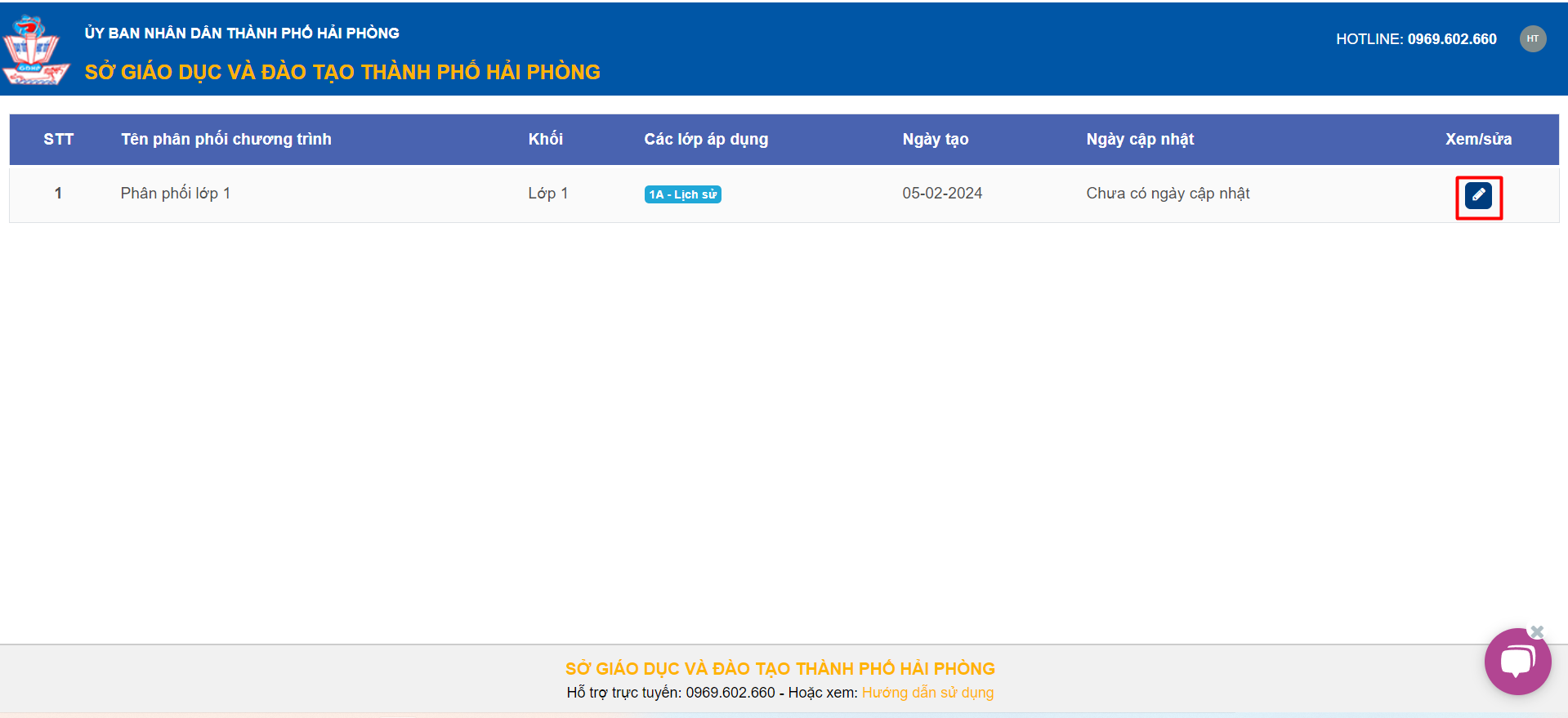The height and width of the screenshot is (718, 1568).
Task: Click the HOTLINE phone number in header
Action: 1451,39
